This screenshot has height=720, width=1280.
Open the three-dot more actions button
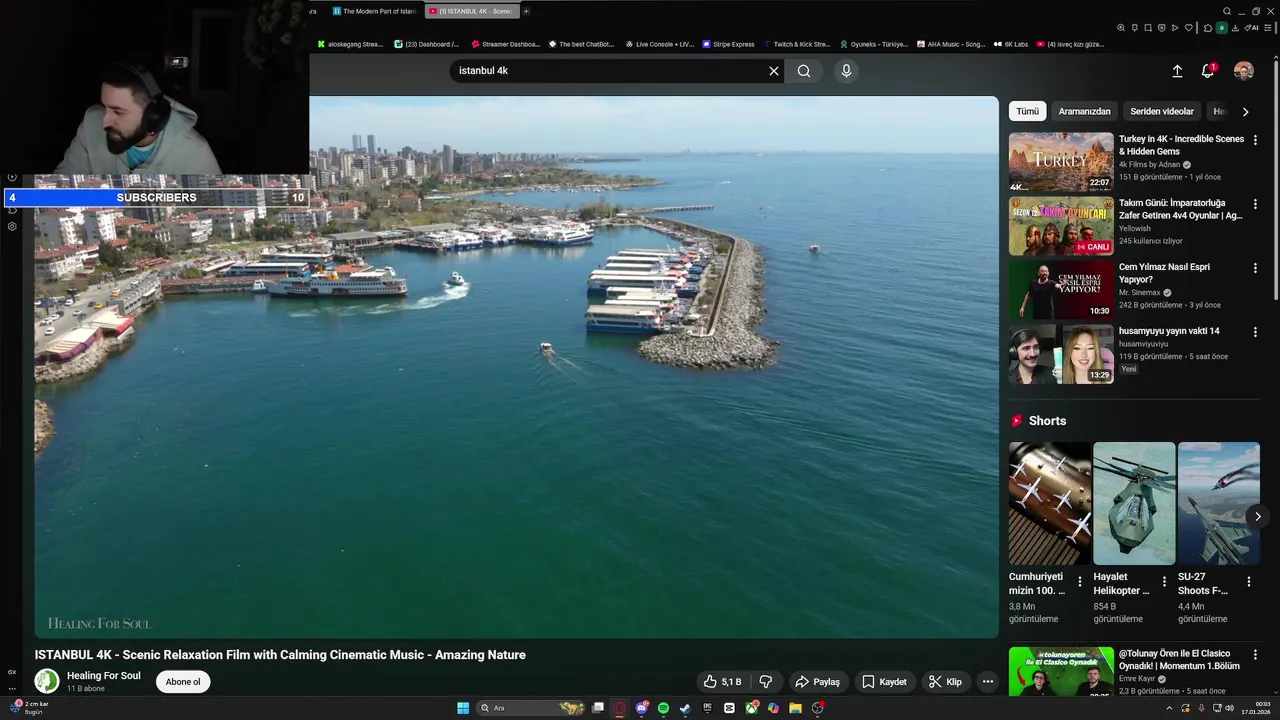pyautogui.click(x=988, y=682)
